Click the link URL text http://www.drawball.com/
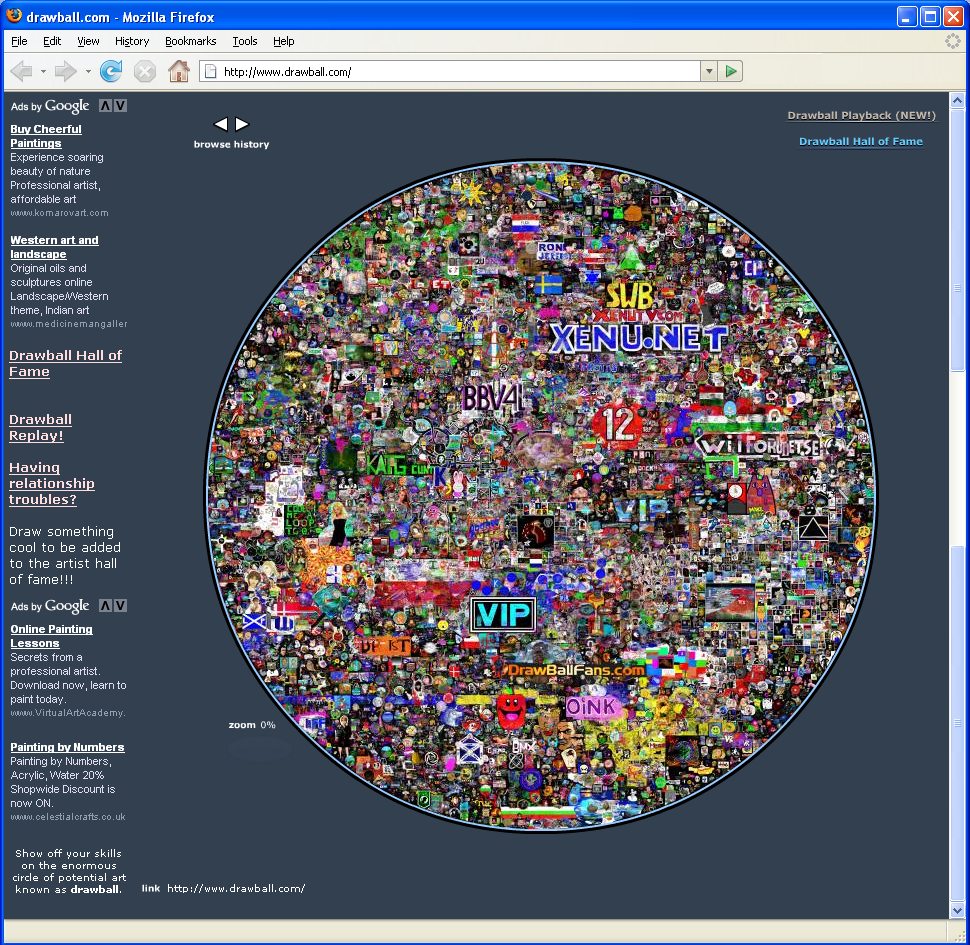970x945 pixels. coord(236,889)
